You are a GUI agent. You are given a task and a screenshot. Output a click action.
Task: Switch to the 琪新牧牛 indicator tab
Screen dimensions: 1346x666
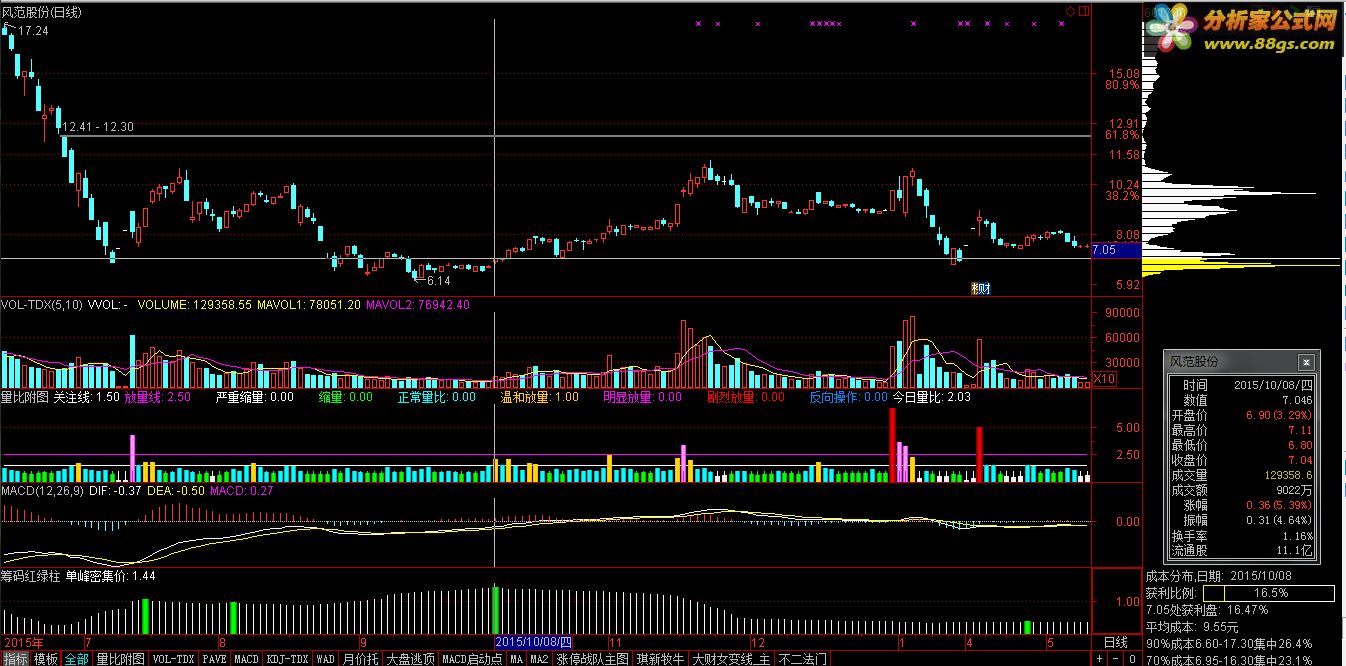click(x=661, y=659)
